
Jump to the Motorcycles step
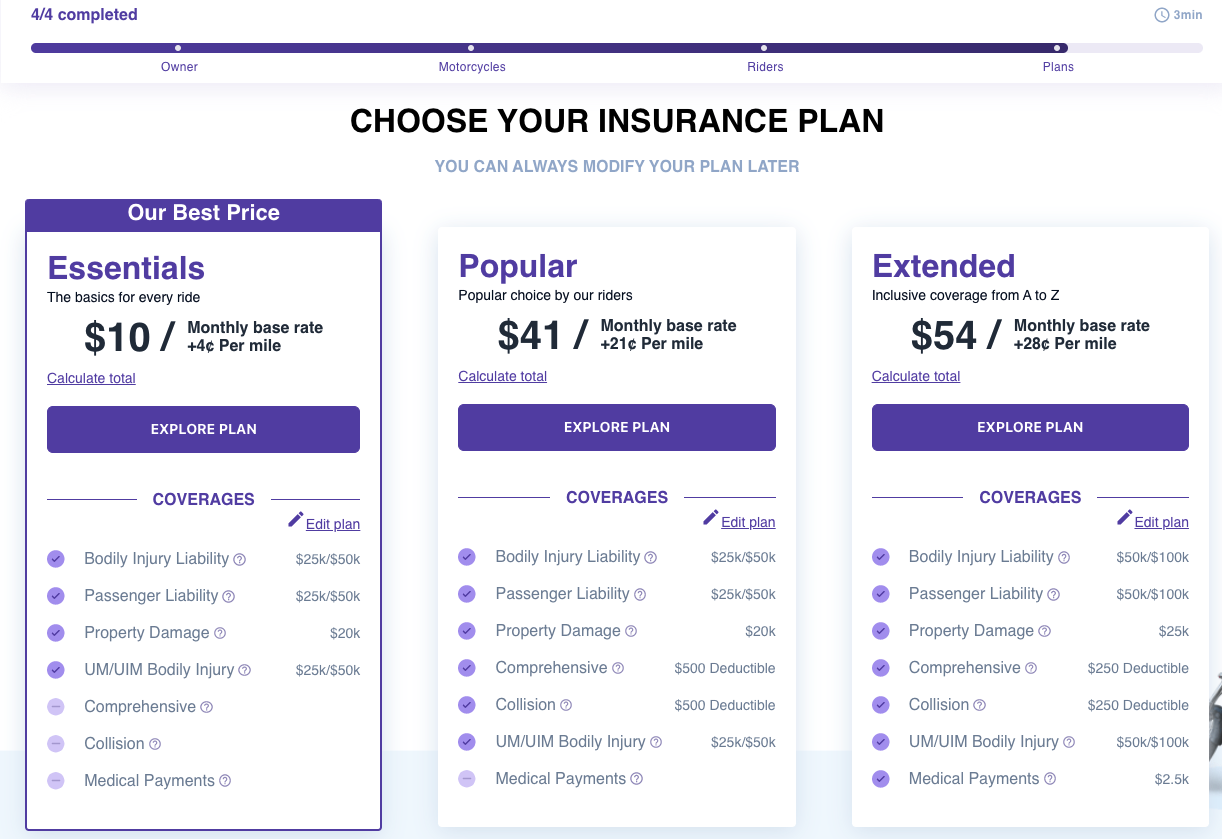472,67
